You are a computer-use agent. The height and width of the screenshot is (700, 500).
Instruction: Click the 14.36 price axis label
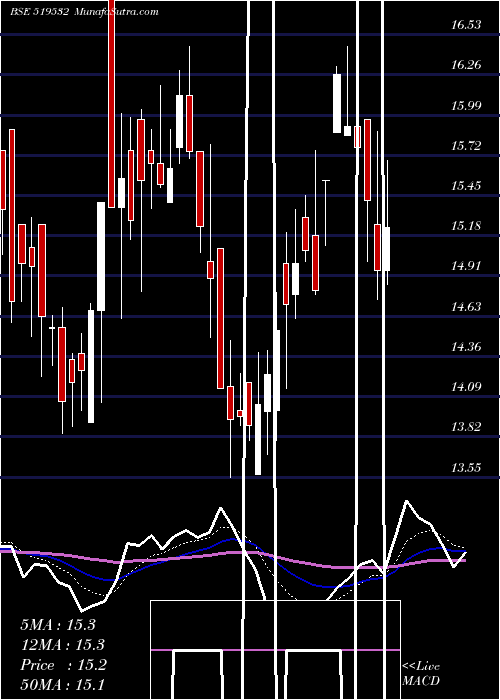pos(466,347)
